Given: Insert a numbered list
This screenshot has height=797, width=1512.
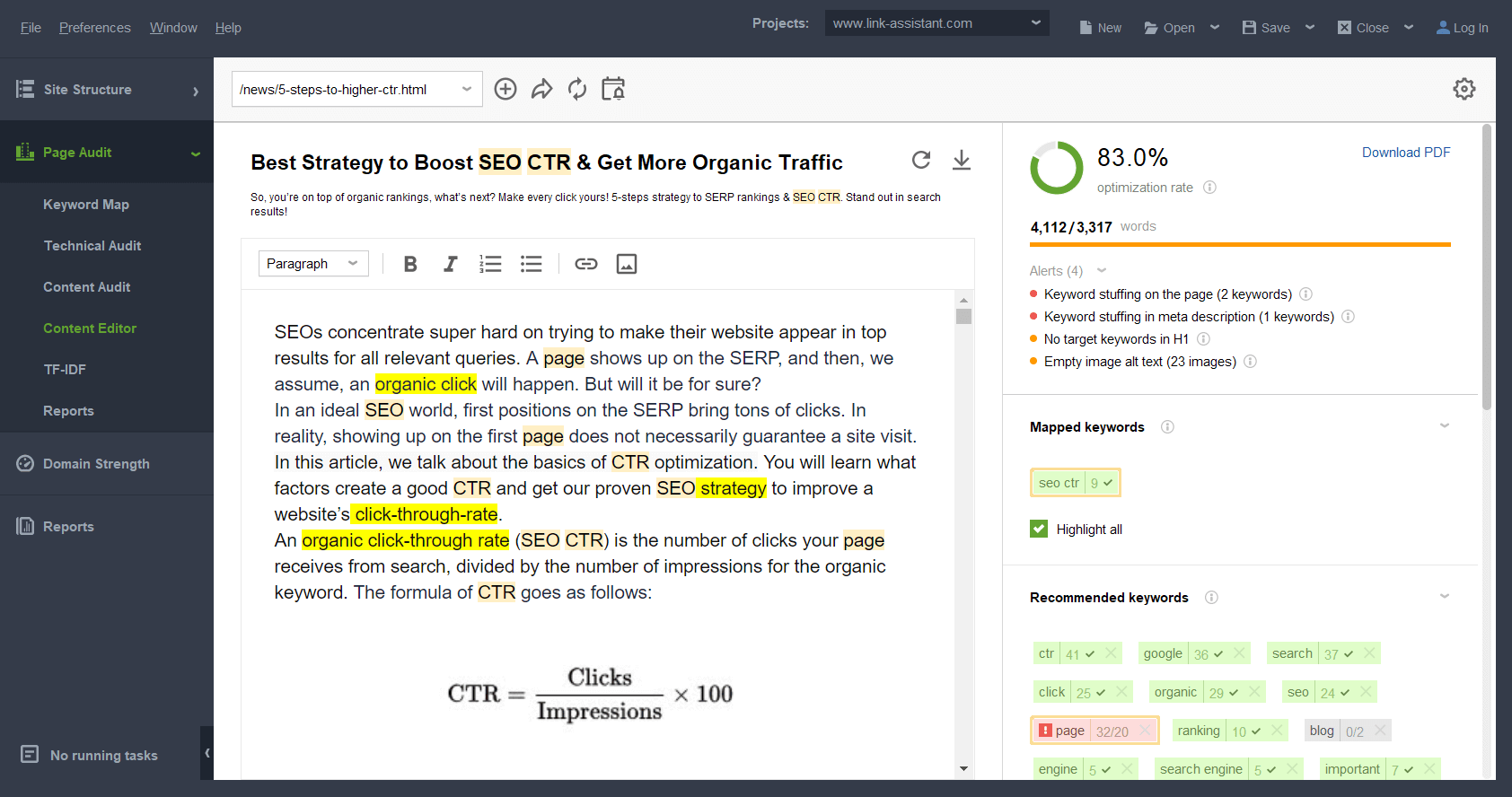Looking at the screenshot, I should [x=490, y=264].
